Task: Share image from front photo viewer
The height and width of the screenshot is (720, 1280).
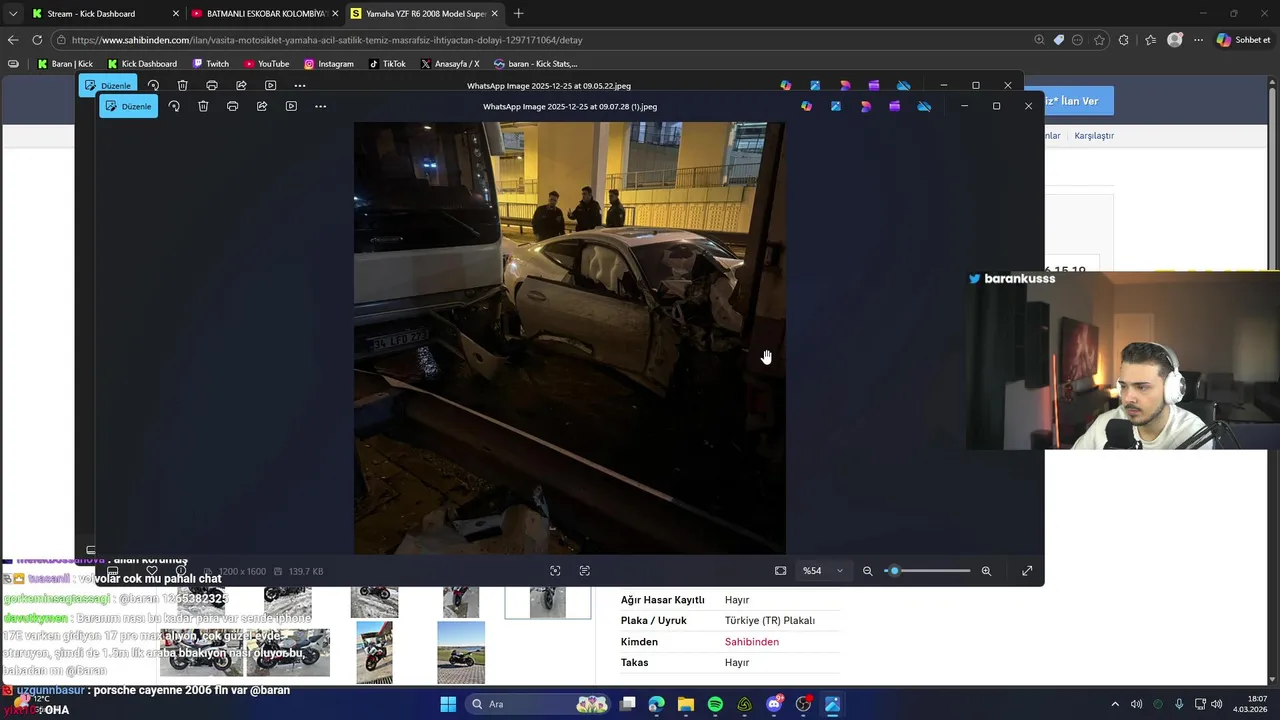Action: coord(262,106)
